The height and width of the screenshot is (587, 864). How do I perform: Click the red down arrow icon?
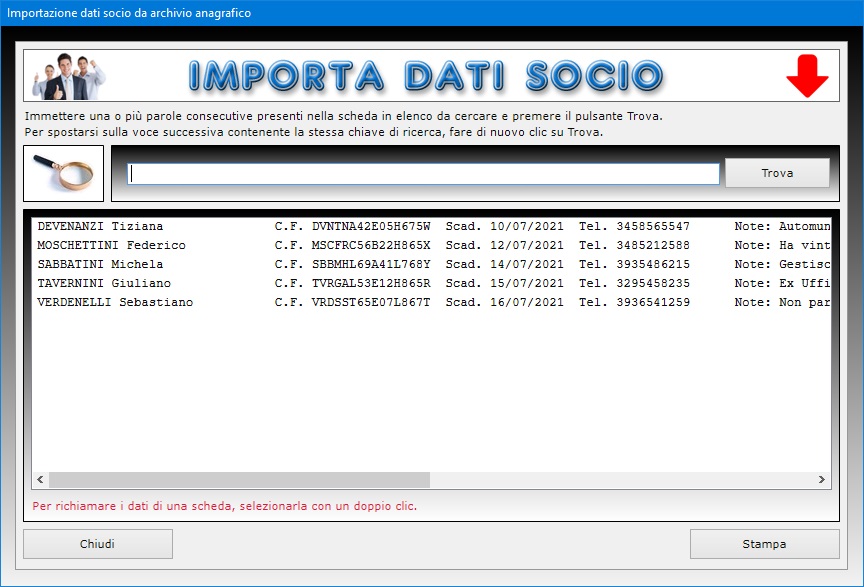click(x=807, y=76)
